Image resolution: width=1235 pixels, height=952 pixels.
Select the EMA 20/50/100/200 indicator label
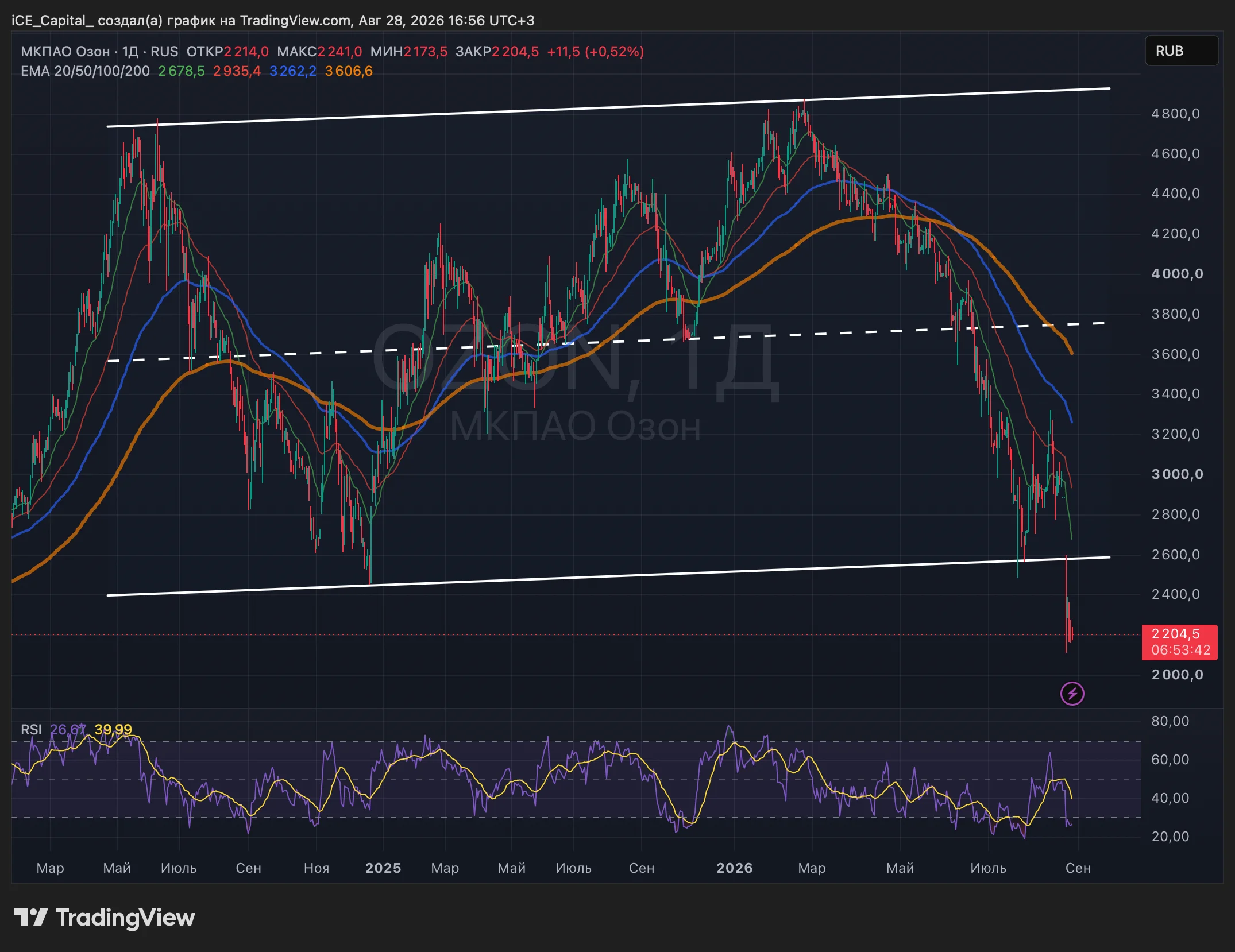tap(85, 71)
